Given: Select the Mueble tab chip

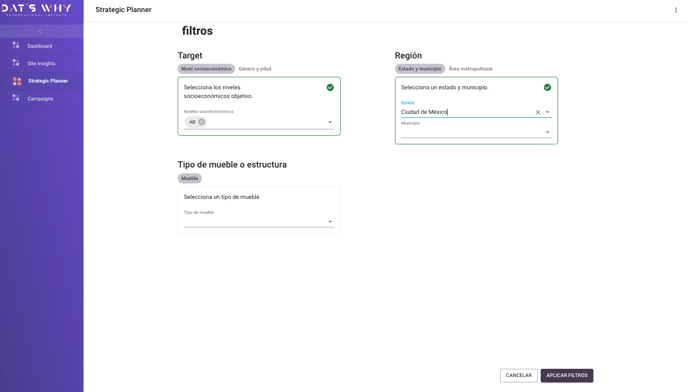Looking at the screenshot, I should (x=190, y=178).
